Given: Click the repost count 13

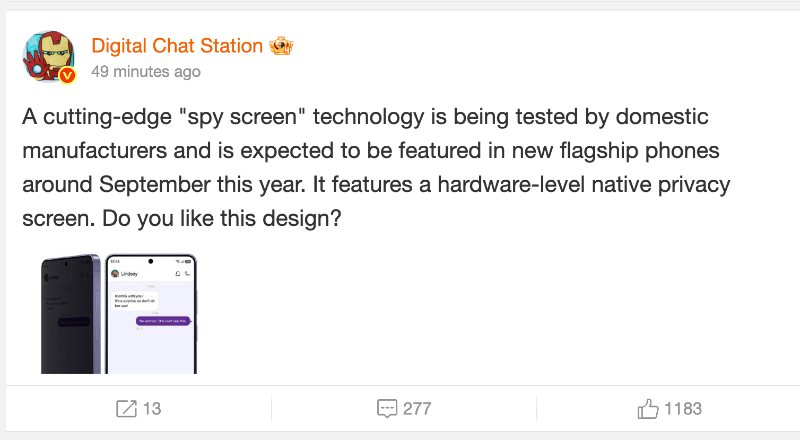Looking at the screenshot, I should click(152, 408).
